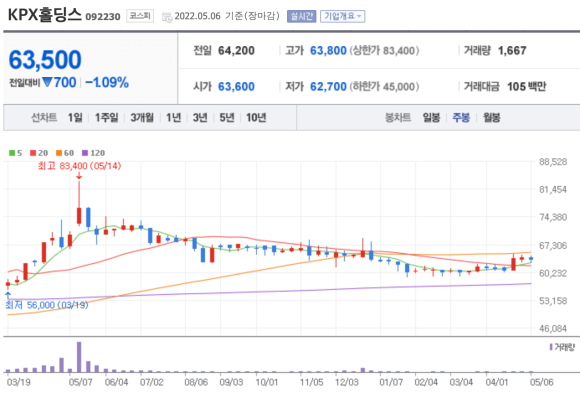Click the tallest volume bar near 05/07
580x393 pixels.
coord(79,357)
